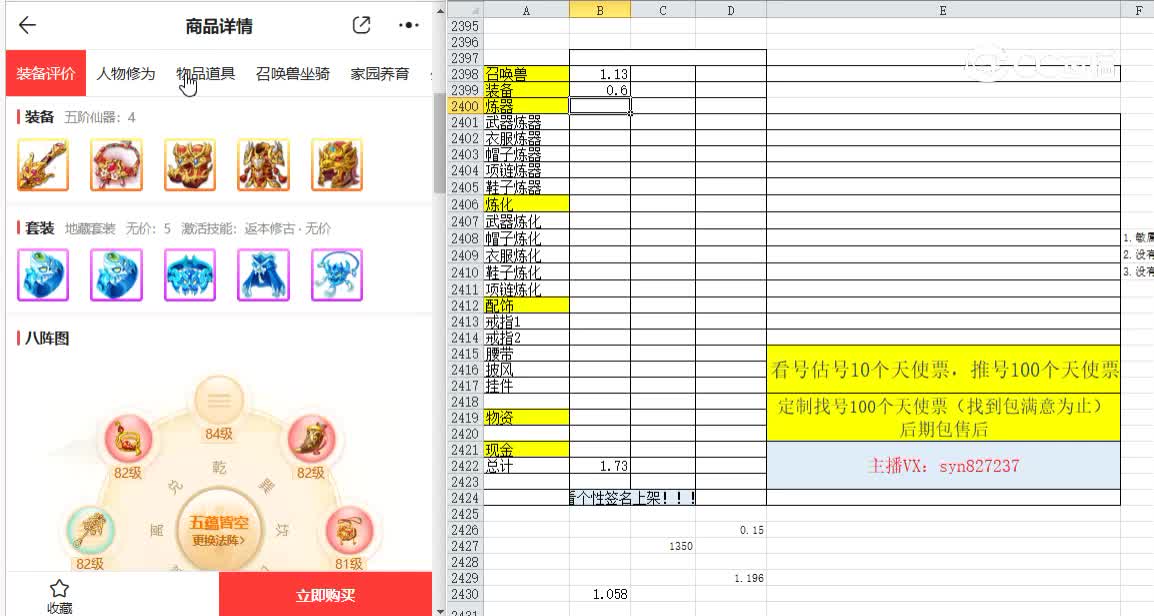Click the yellow 炼化 cell
This screenshot has height=616, width=1154.
526,204
